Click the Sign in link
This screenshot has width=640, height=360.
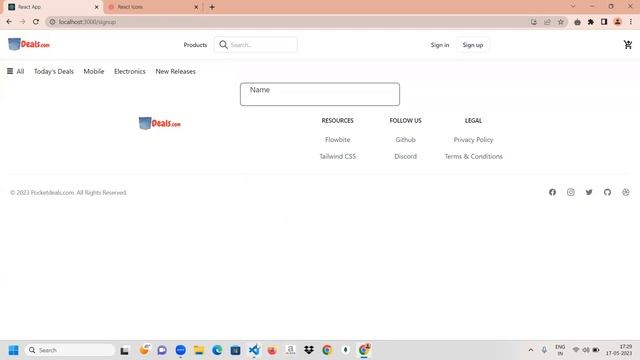pyautogui.click(x=440, y=45)
